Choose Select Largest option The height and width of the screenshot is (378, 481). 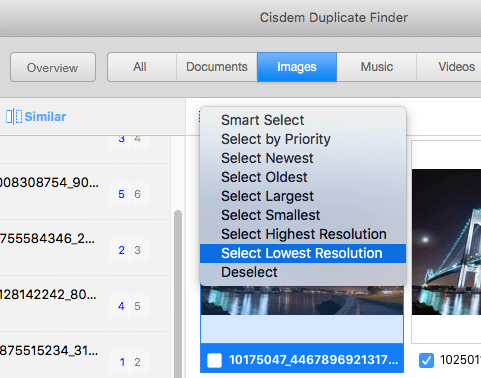click(x=303, y=196)
